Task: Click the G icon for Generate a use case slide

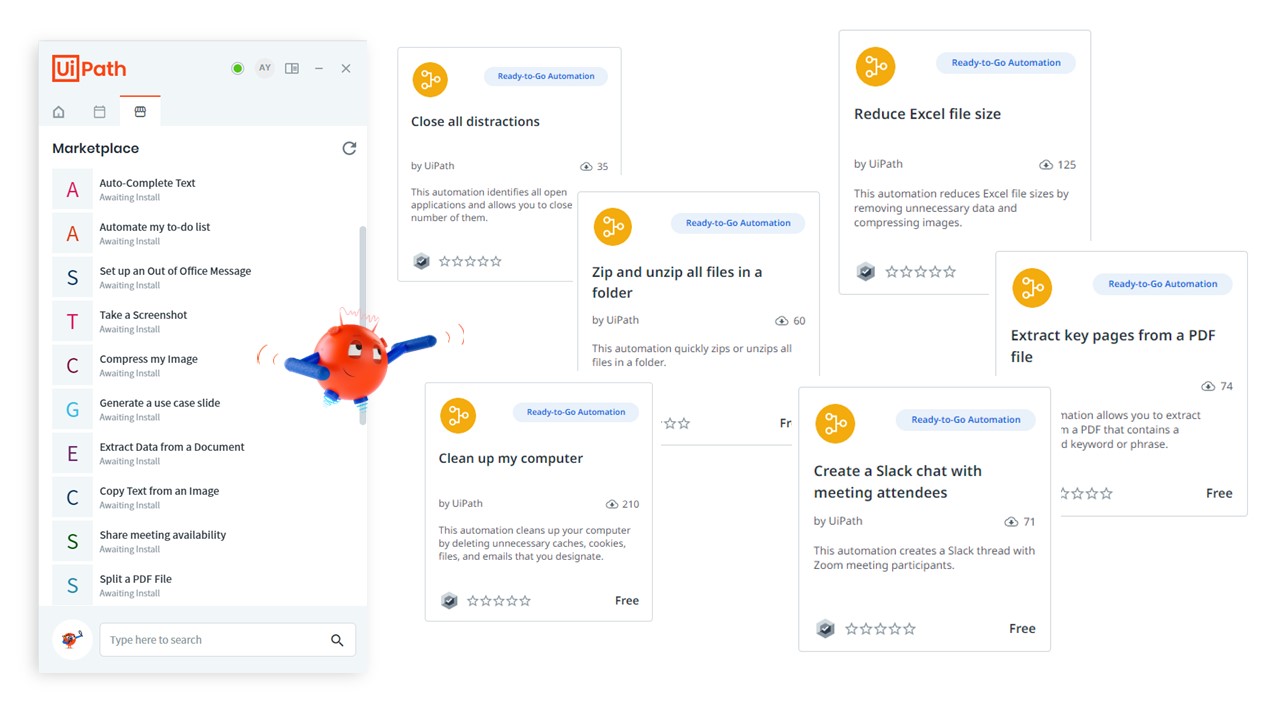Action: pos(72,410)
